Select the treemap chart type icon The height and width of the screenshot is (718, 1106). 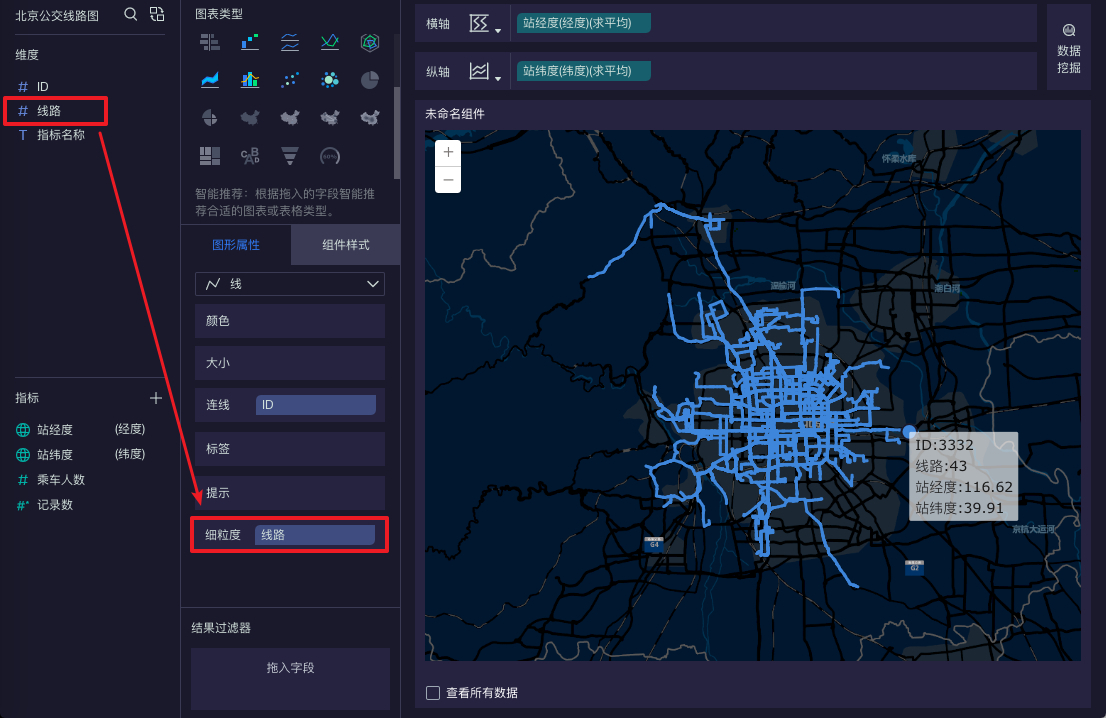[209, 155]
